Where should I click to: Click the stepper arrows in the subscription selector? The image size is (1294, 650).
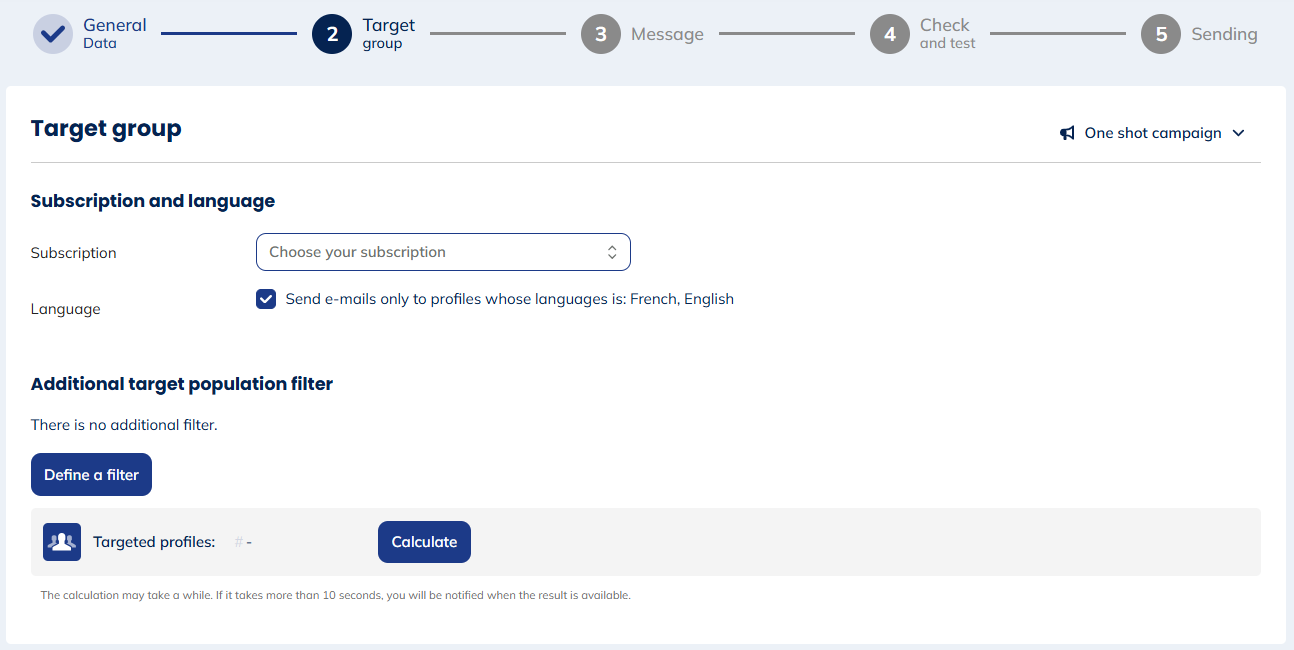612,251
